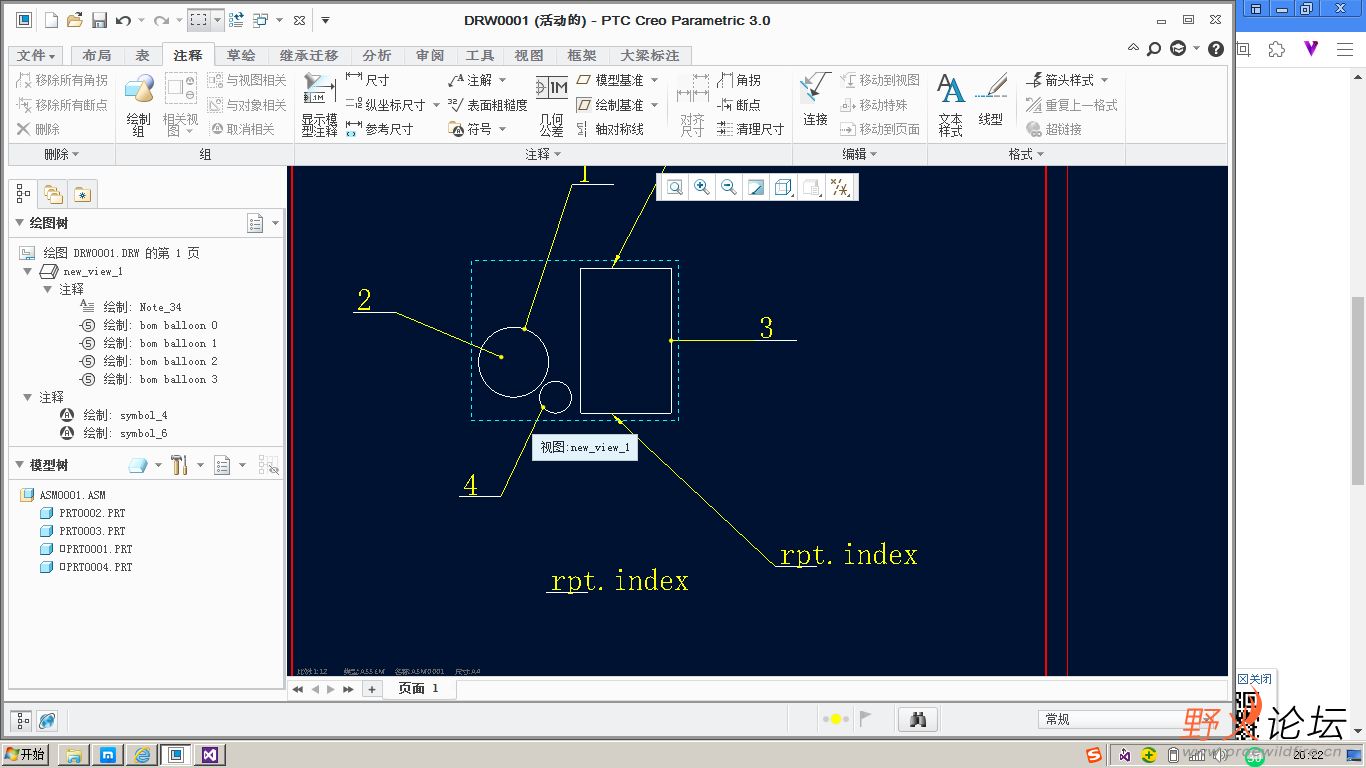Click the 连接 connect tool

[815, 101]
